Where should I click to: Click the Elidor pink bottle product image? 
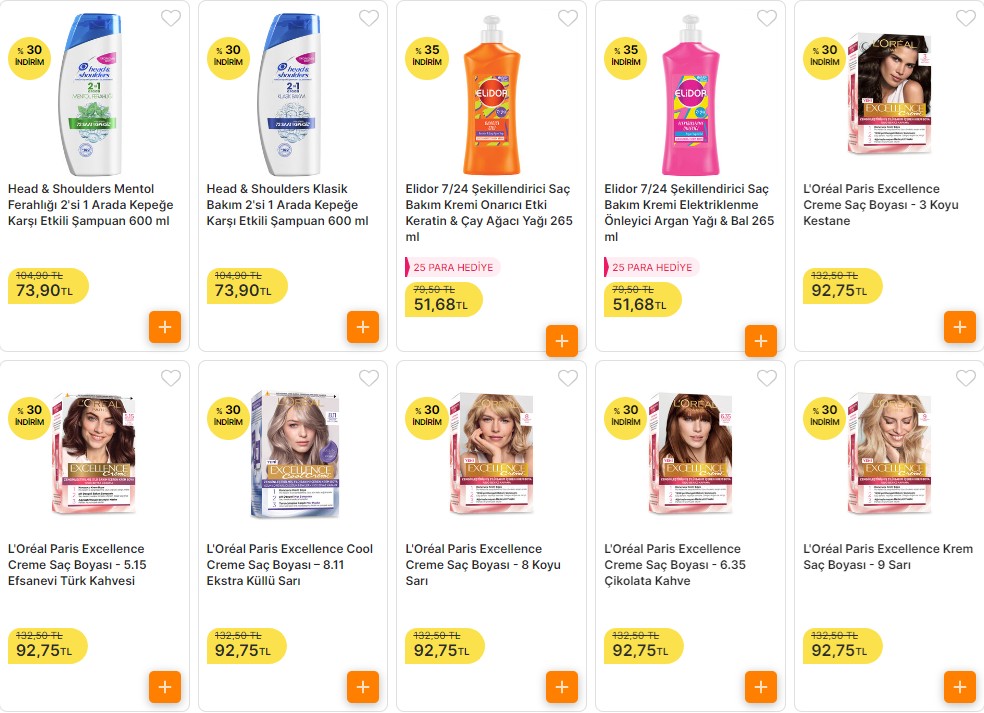(x=692, y=95)
